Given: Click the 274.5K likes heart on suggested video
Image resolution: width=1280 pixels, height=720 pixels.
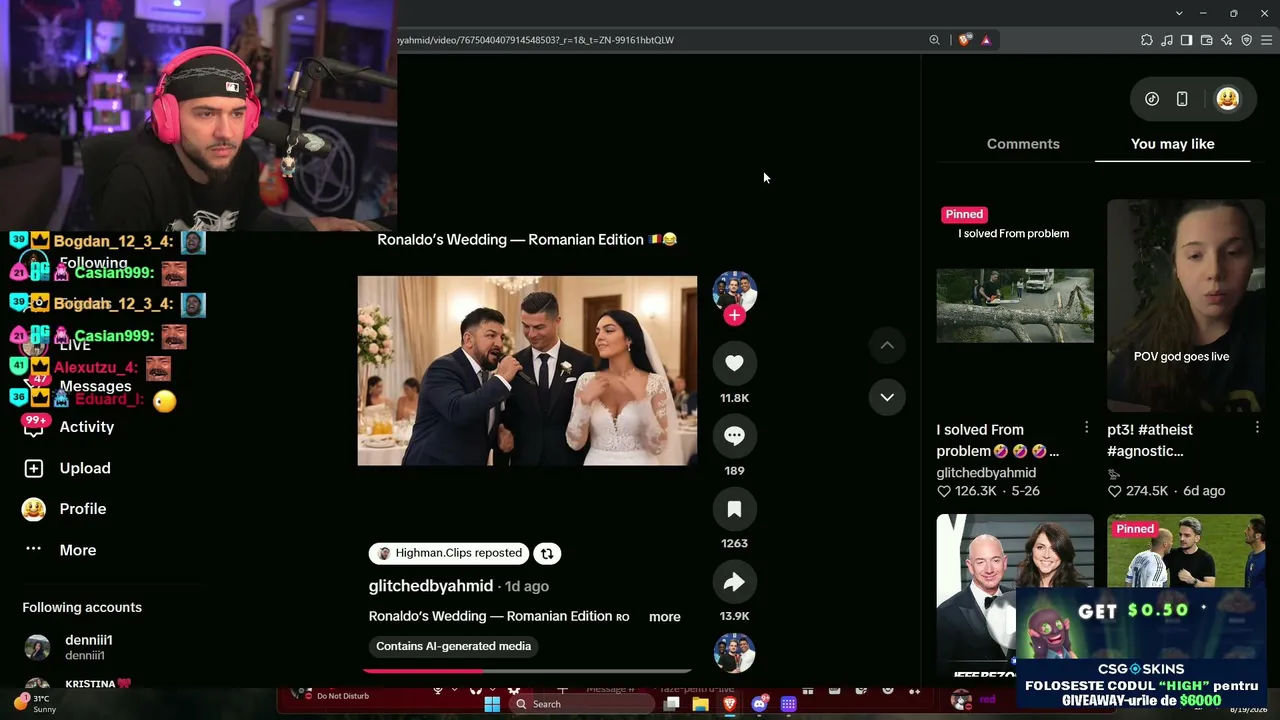Looking at the screenshot, I should [x=1115, y=491].
